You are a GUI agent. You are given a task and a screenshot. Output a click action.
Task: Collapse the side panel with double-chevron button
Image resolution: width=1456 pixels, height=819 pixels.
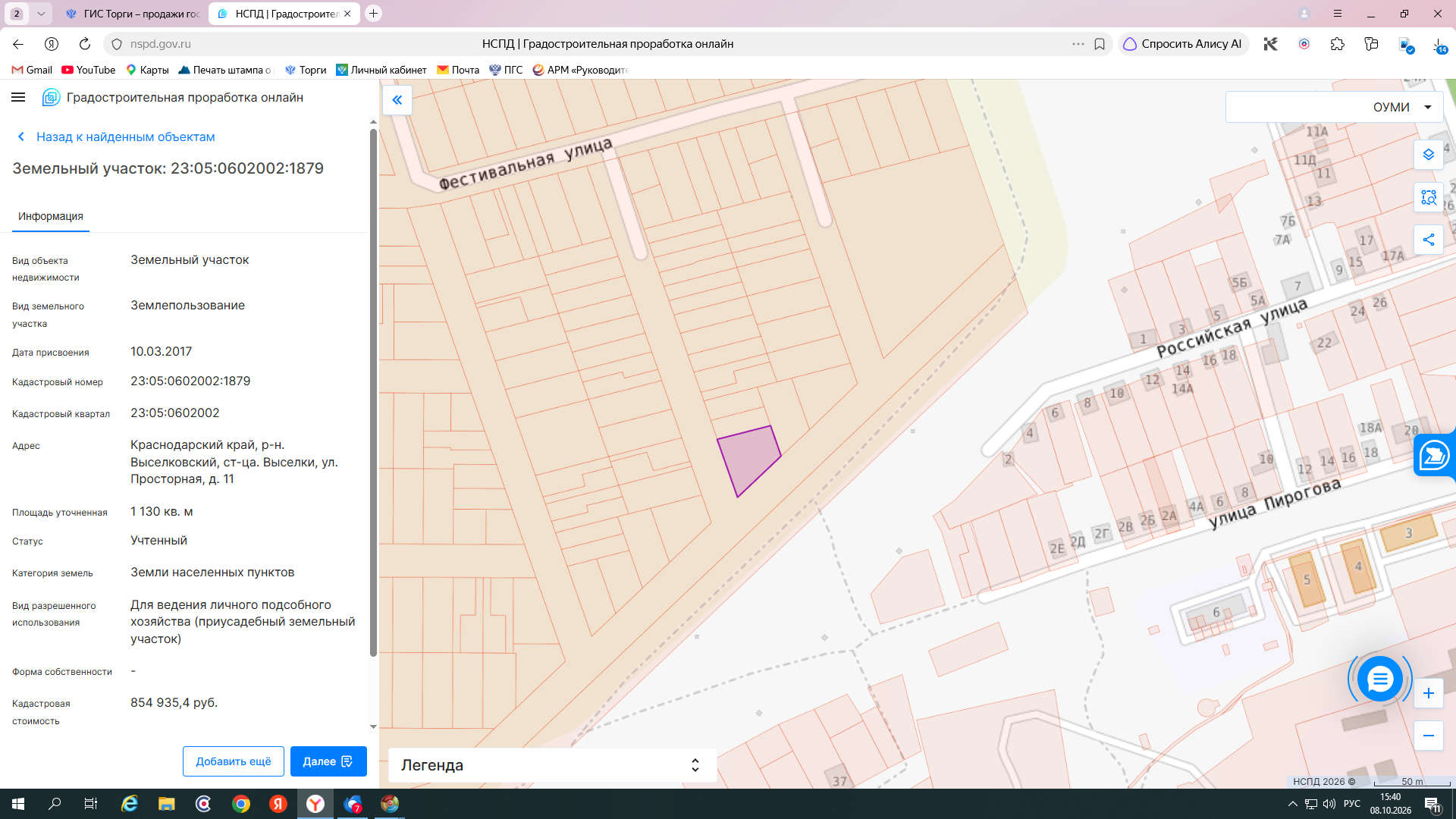coord(397,100)
